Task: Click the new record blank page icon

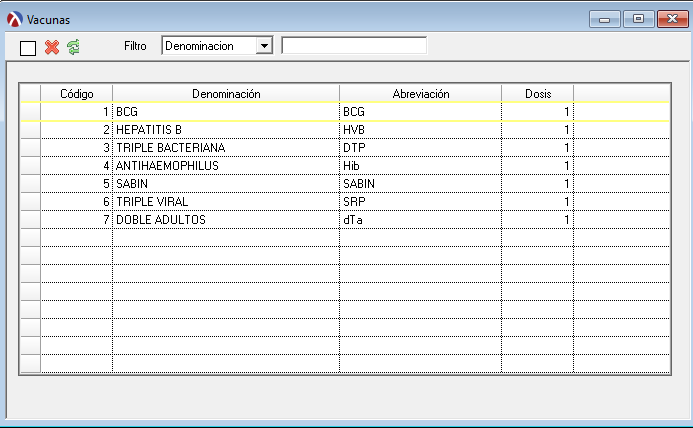Action: coord(28,47)
